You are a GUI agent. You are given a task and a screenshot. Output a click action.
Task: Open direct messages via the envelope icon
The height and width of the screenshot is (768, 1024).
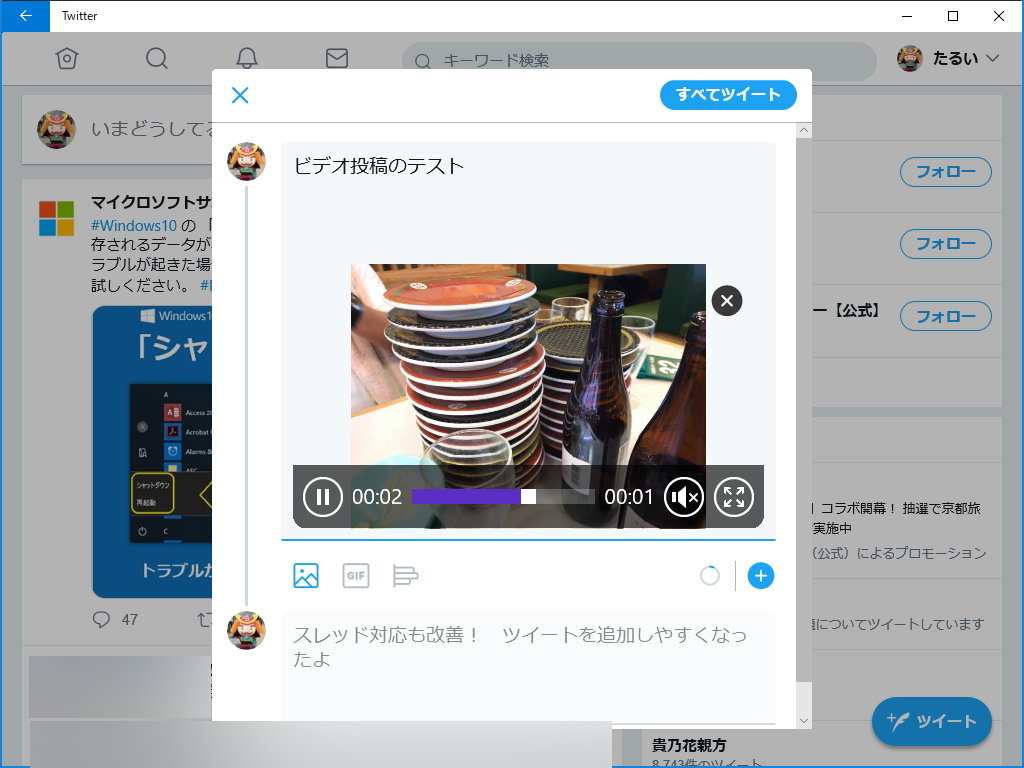336,59
